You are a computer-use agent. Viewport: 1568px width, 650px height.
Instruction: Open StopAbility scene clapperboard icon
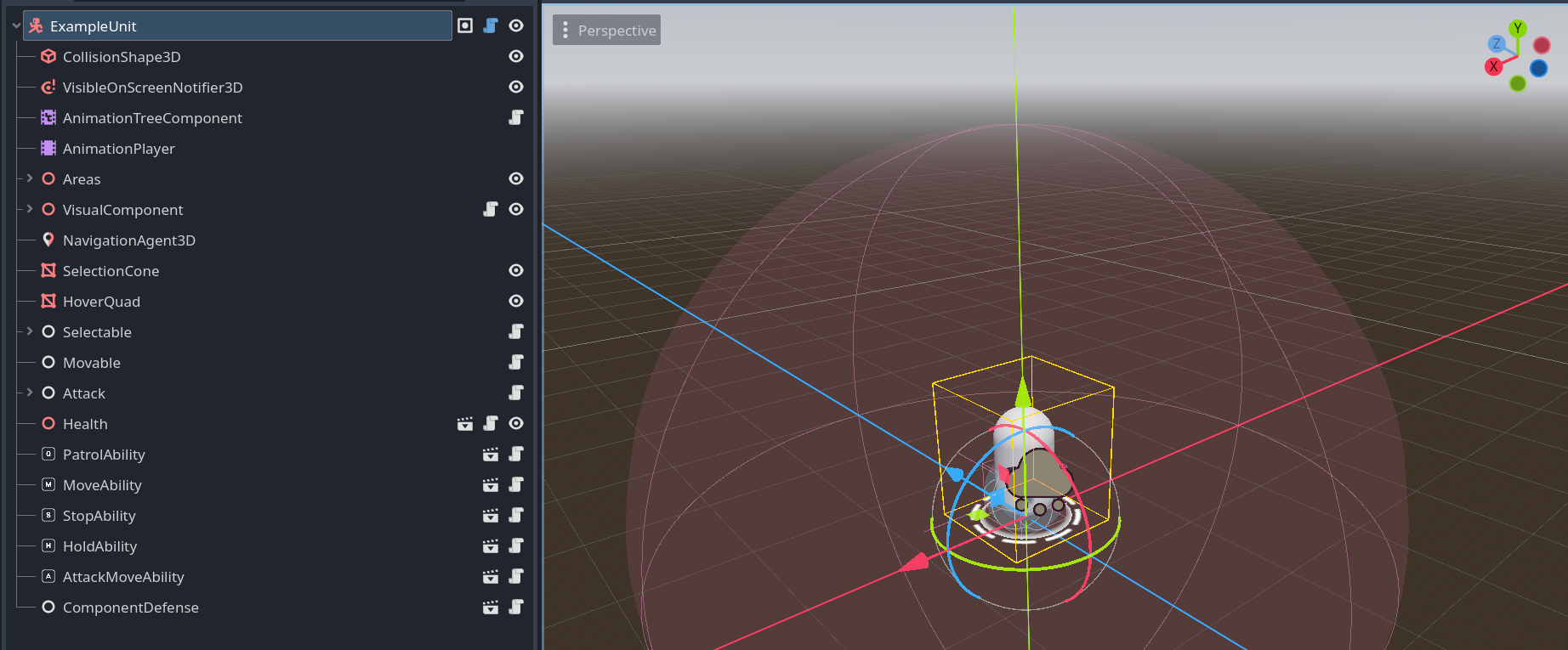[x=491, y=515]
